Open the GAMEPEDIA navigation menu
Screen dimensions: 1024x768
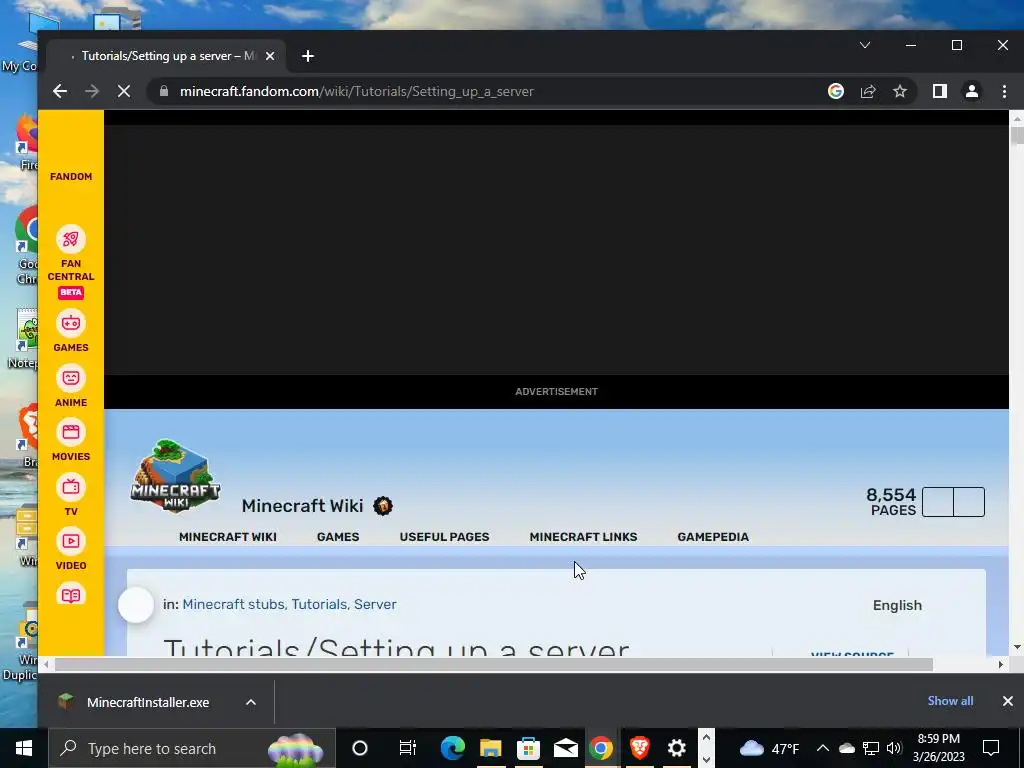click(x=713, y=537)
